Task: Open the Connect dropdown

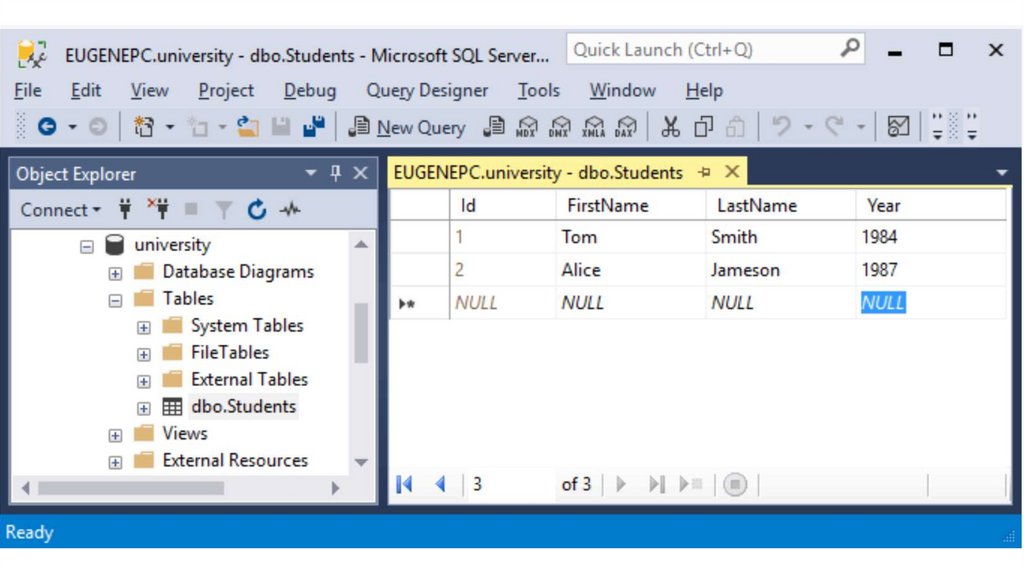Action: pos(60,210)
